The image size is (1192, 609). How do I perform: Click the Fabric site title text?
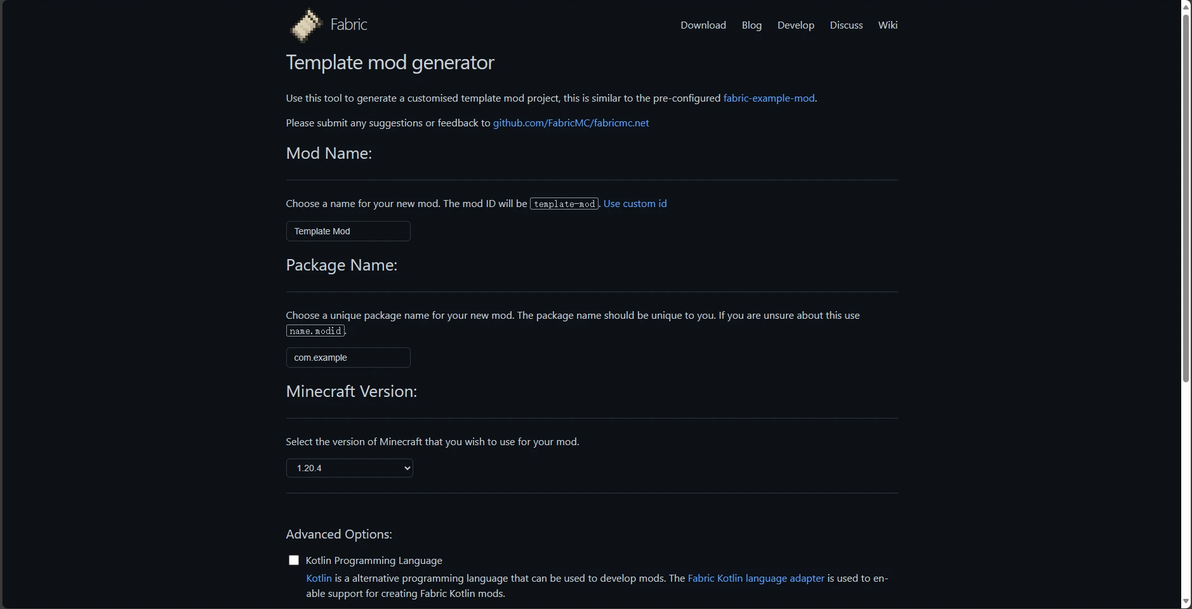(349, 25)
